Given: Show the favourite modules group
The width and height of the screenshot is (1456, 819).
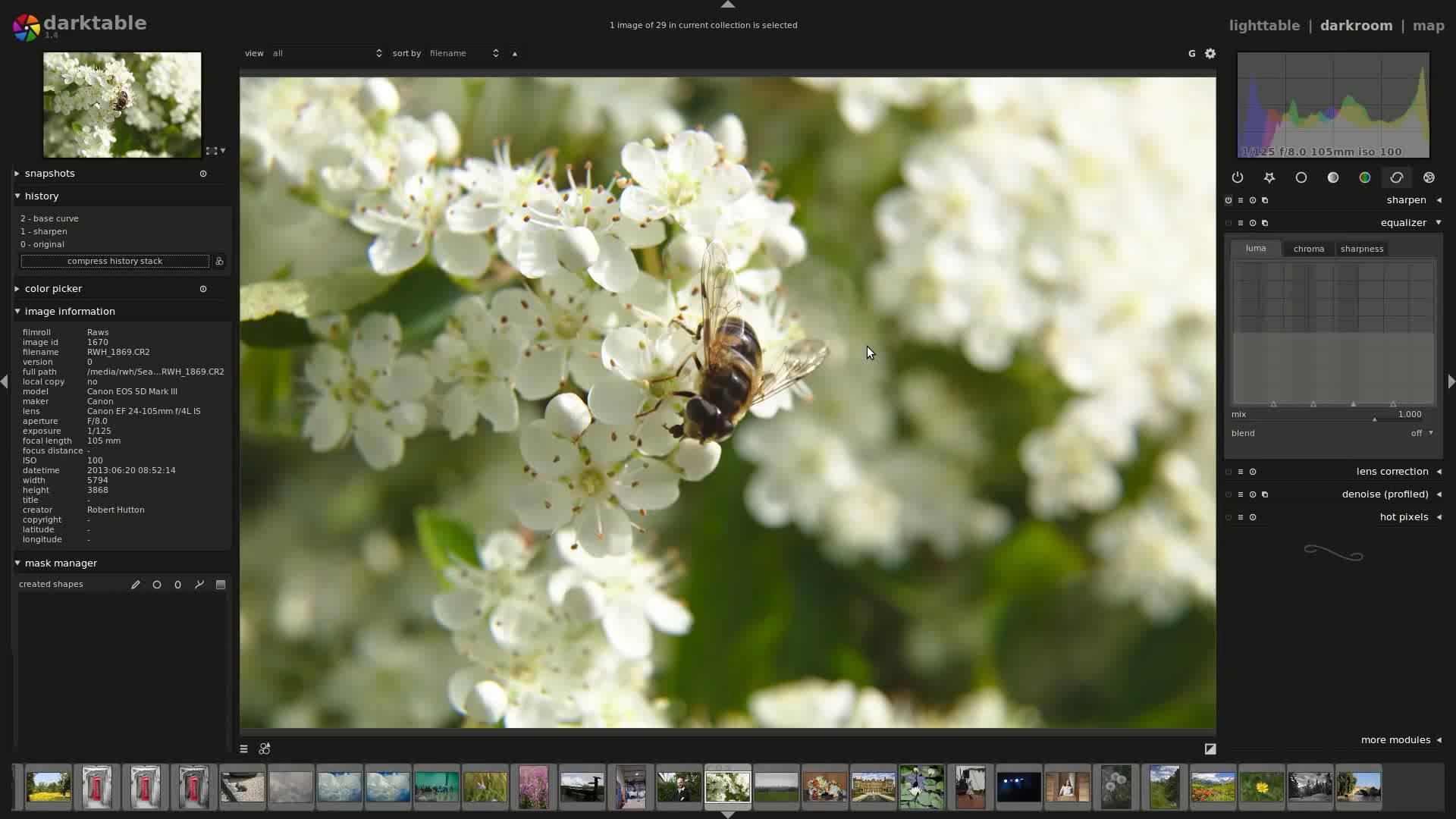Looking at the screenshot, I should pos(1269,177).
